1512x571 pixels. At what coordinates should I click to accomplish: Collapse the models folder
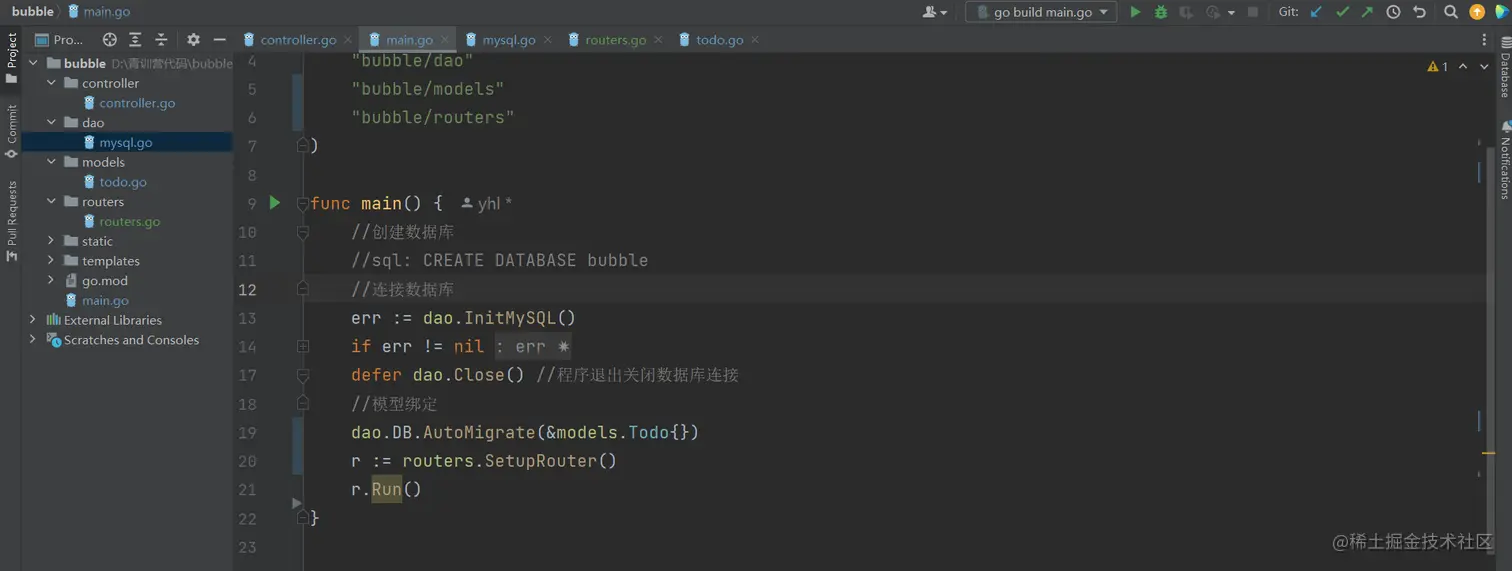51,162
